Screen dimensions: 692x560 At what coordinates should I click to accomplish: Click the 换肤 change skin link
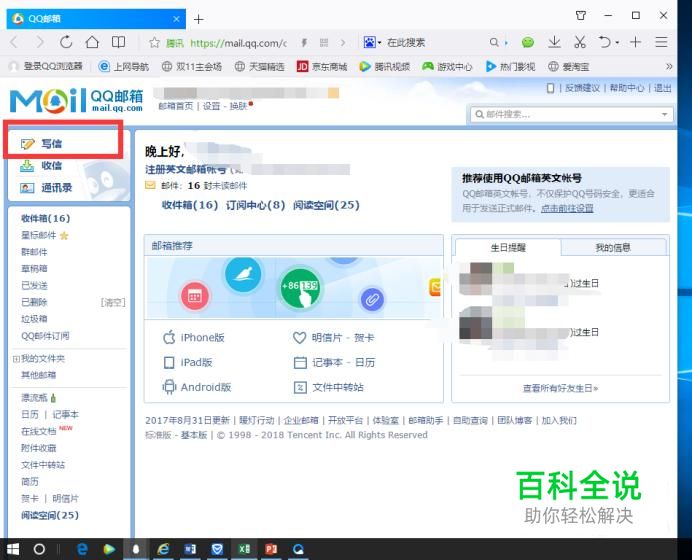pyautogui.click(x=238, y=106)
